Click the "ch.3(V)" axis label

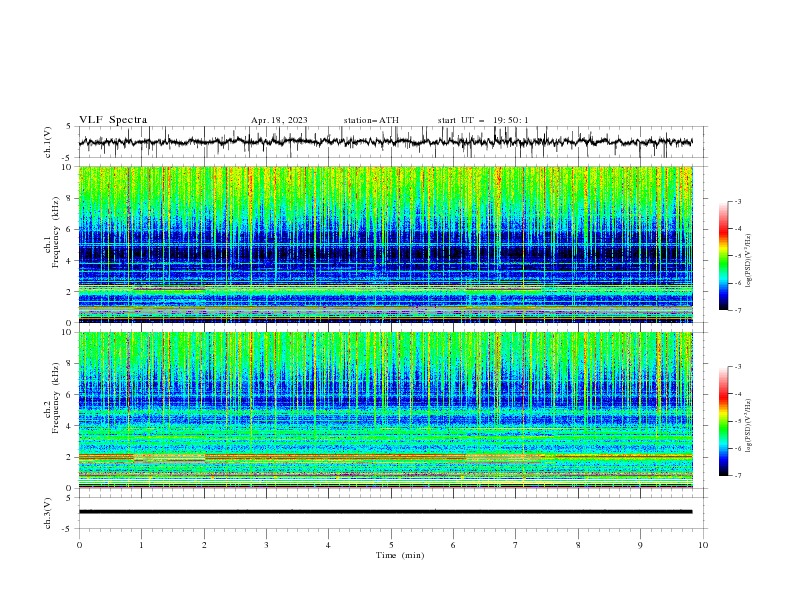point(48,513)
